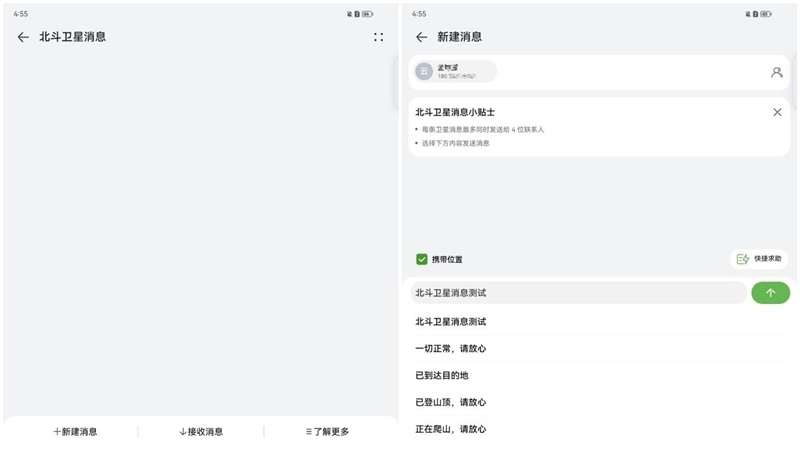Tap tip 选择下方内容发送消息

[456, 143]
